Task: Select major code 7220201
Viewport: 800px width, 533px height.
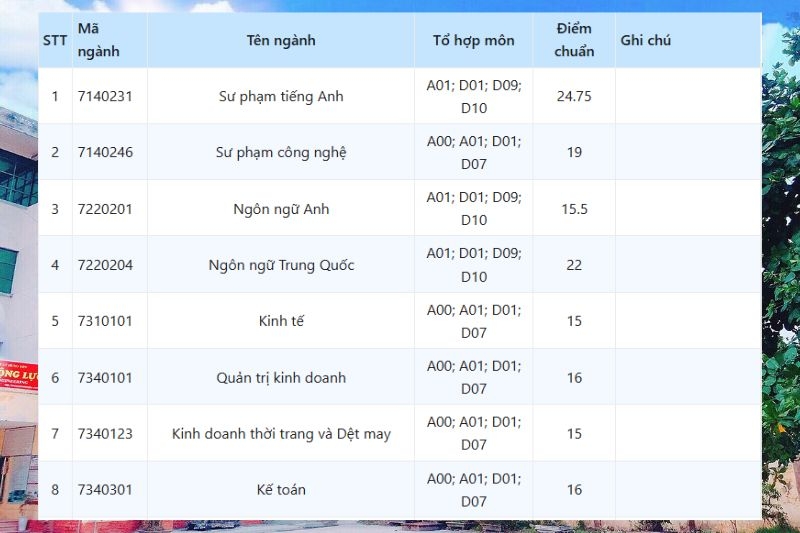Action: pyautogui.click(x=105, y=209)
